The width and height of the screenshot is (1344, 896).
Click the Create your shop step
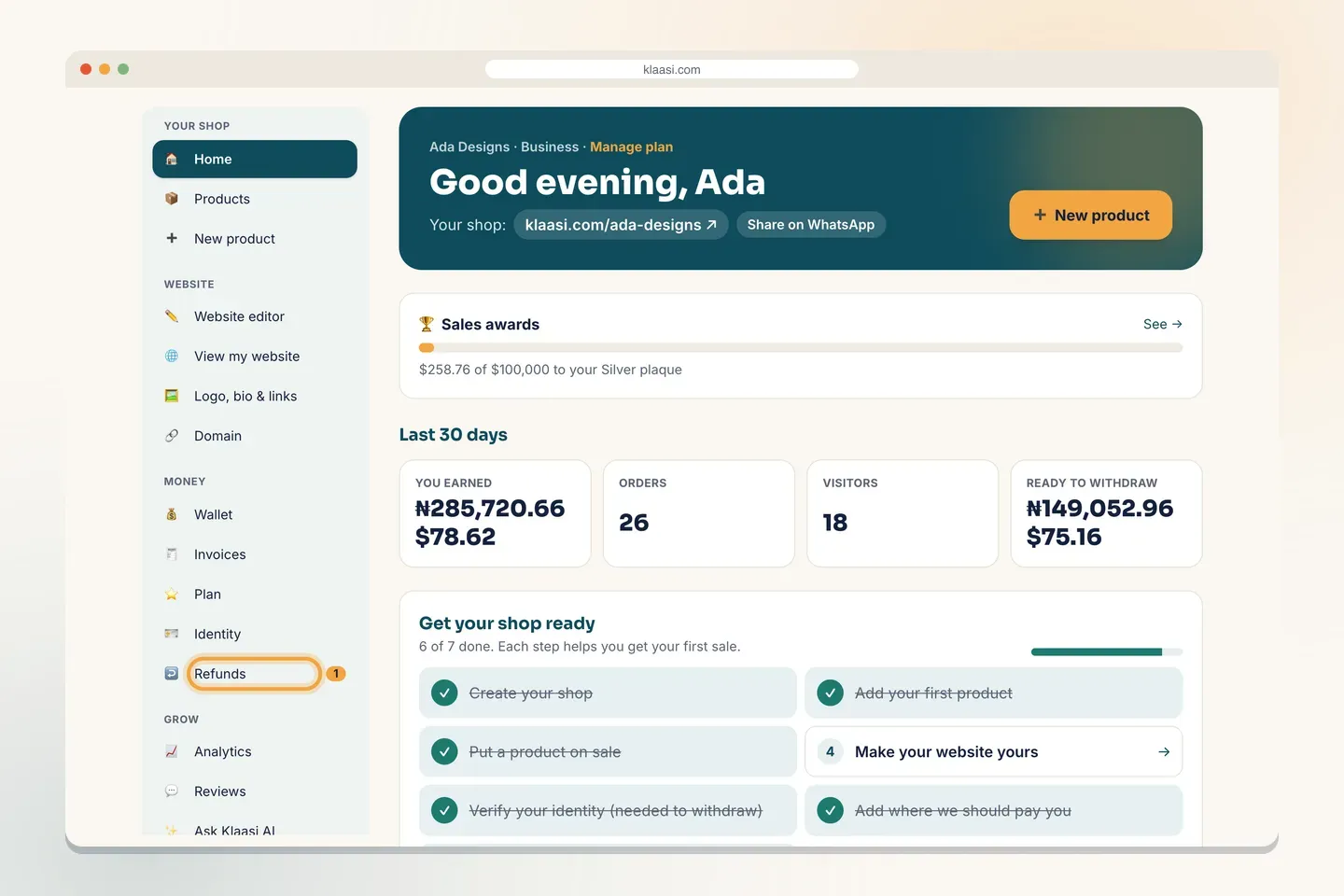(x=608, y=693)
